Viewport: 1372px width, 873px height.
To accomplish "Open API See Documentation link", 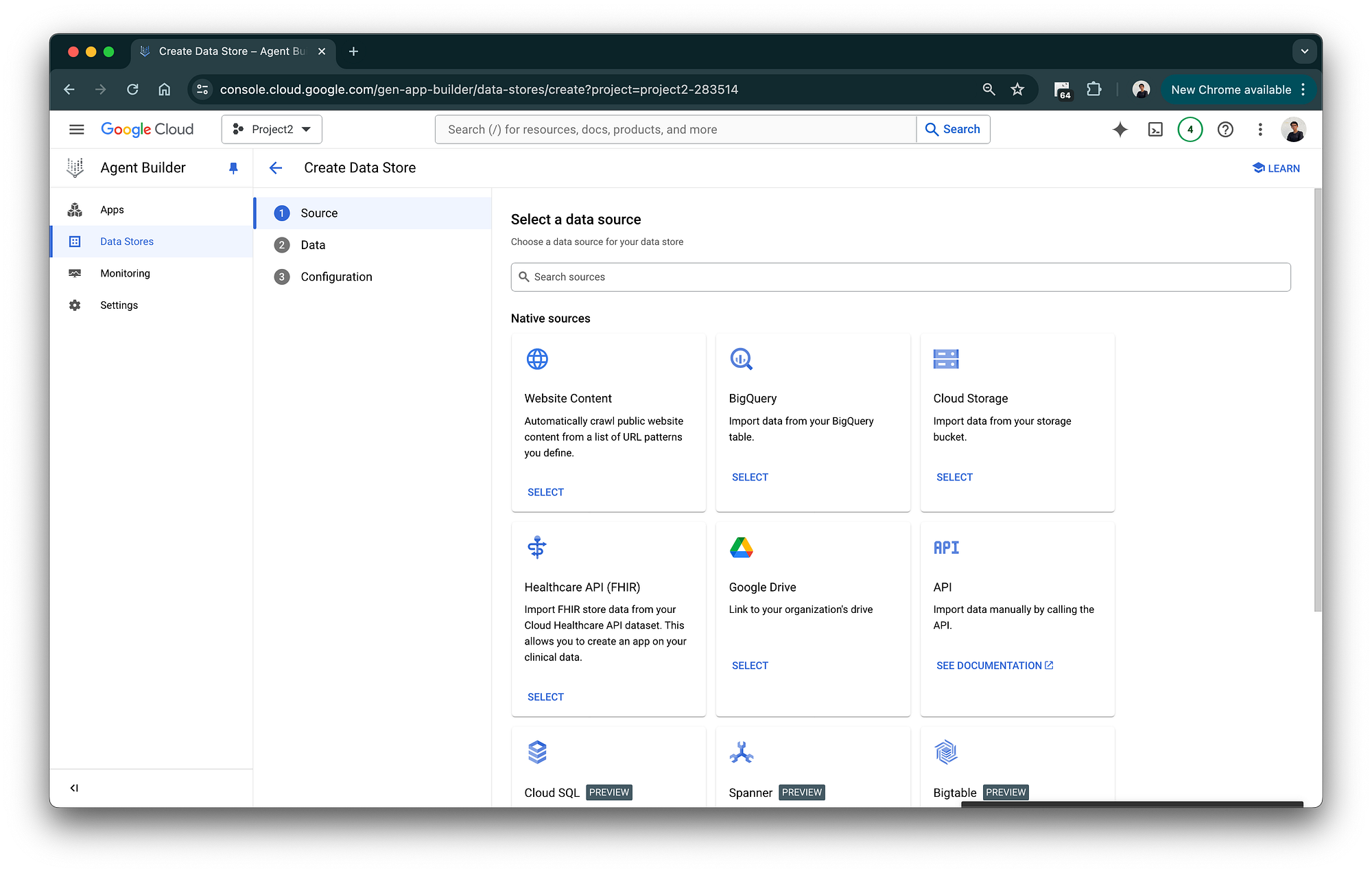I will coord(994,666).
